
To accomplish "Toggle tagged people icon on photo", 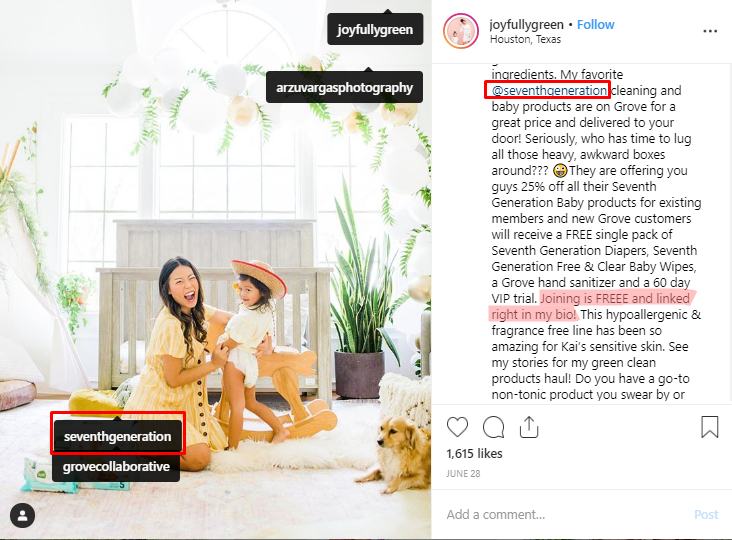I will tap(22, 515).
